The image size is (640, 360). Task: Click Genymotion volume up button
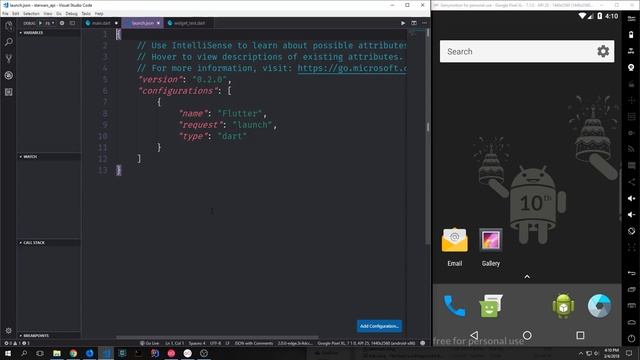[x=631, y=198]
